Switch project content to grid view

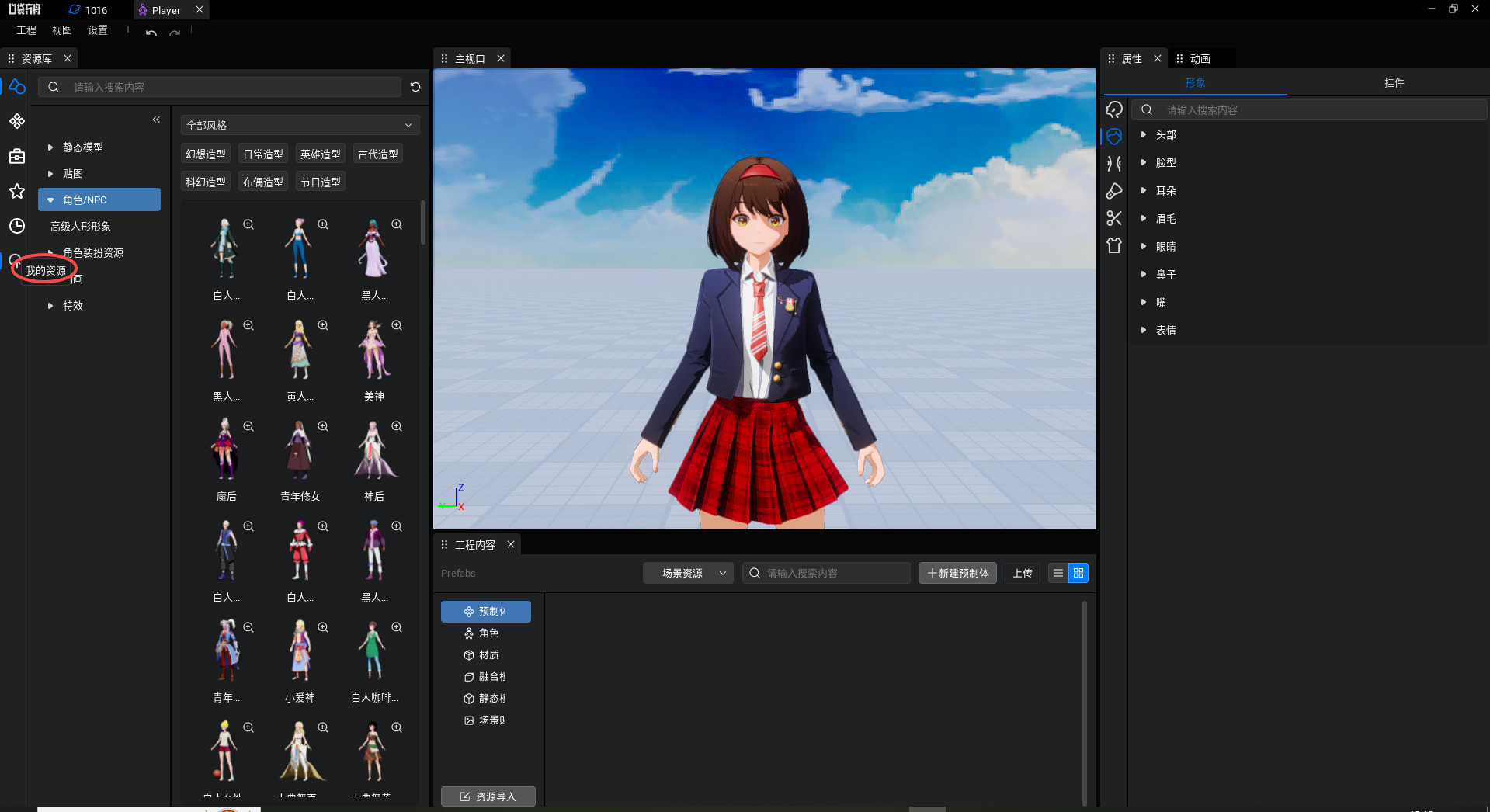(1078, 573)
